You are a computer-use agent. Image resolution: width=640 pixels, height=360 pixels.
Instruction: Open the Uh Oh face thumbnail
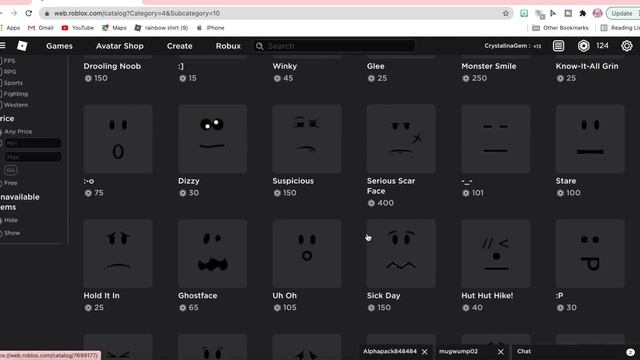click(307, 253)
